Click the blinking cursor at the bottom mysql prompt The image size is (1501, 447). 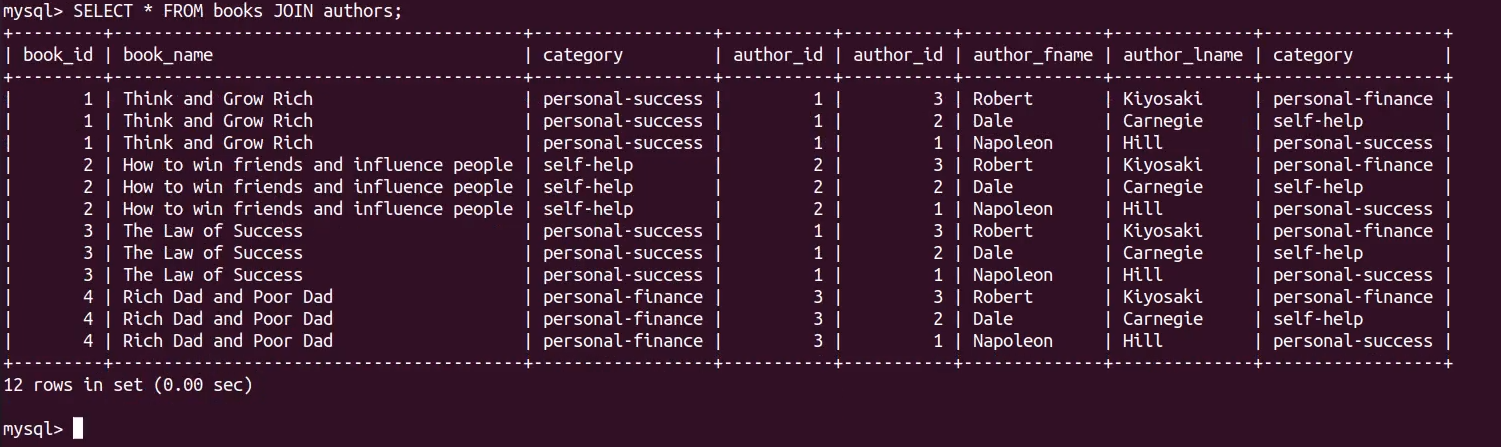[x=78, y=429]
